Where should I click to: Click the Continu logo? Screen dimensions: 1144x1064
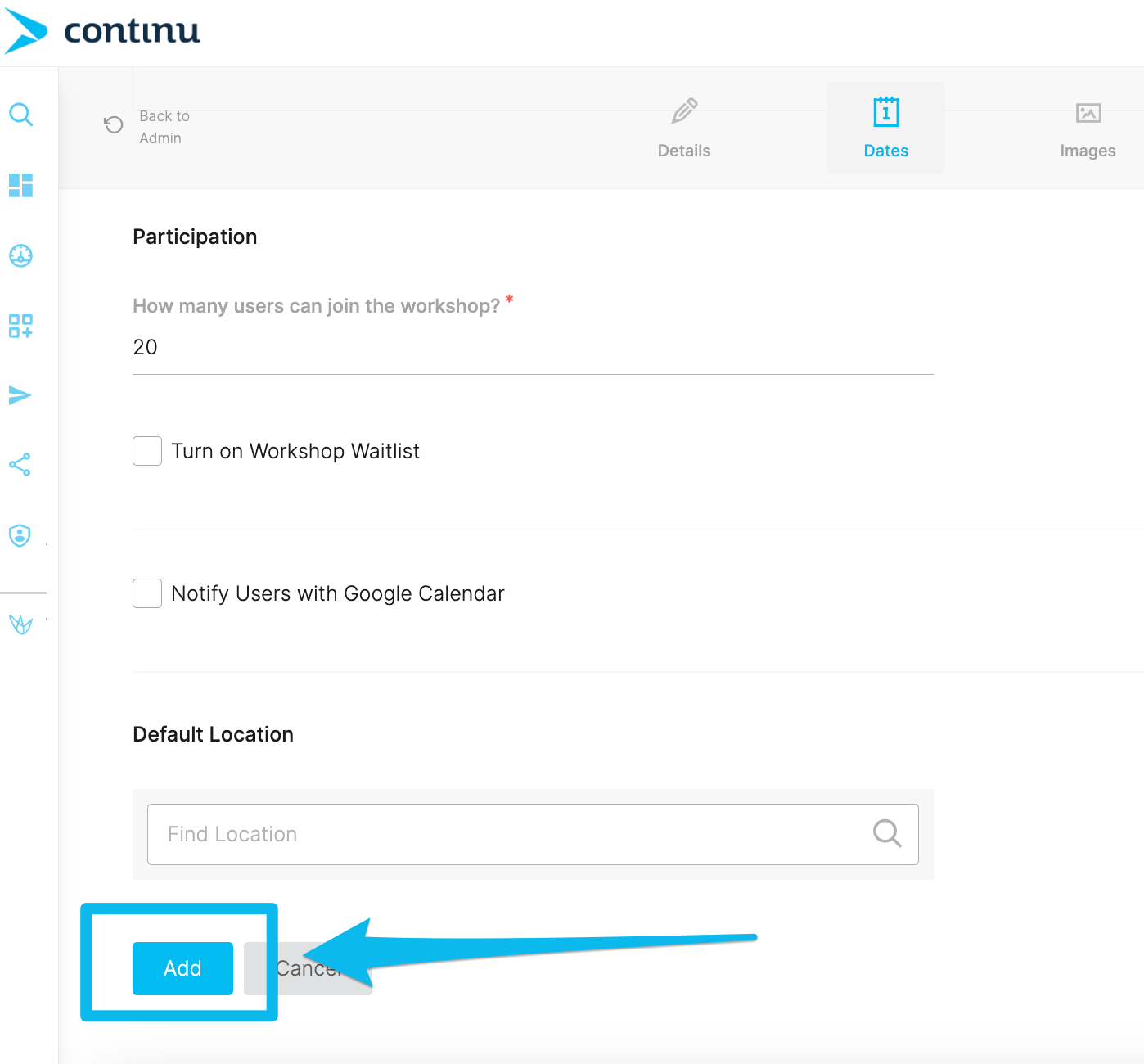click(x=102, y=31)
